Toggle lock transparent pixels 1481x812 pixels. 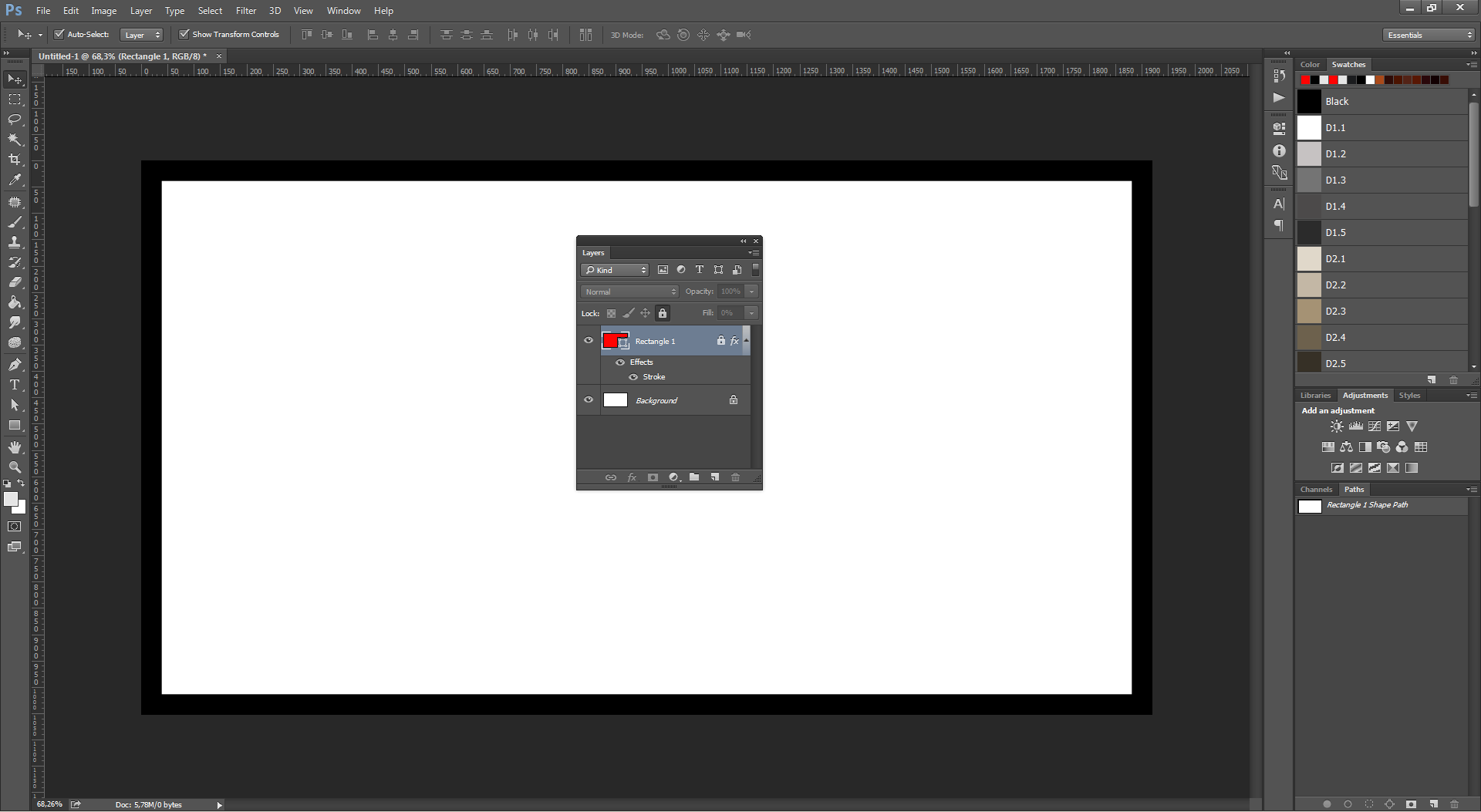(x=611, y=313)
